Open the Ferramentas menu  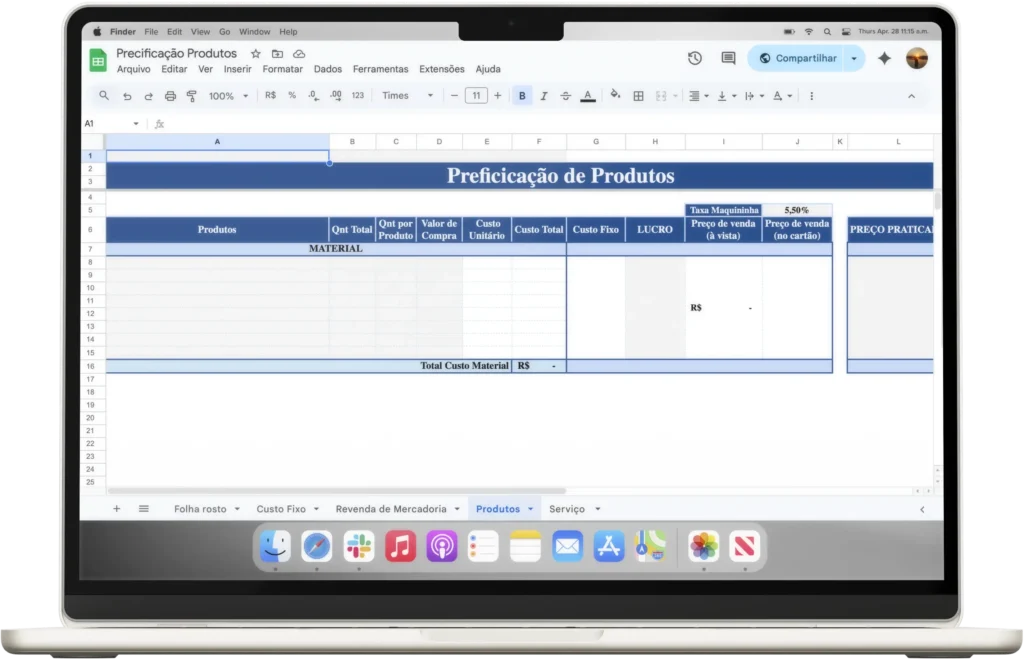(380, 69)
